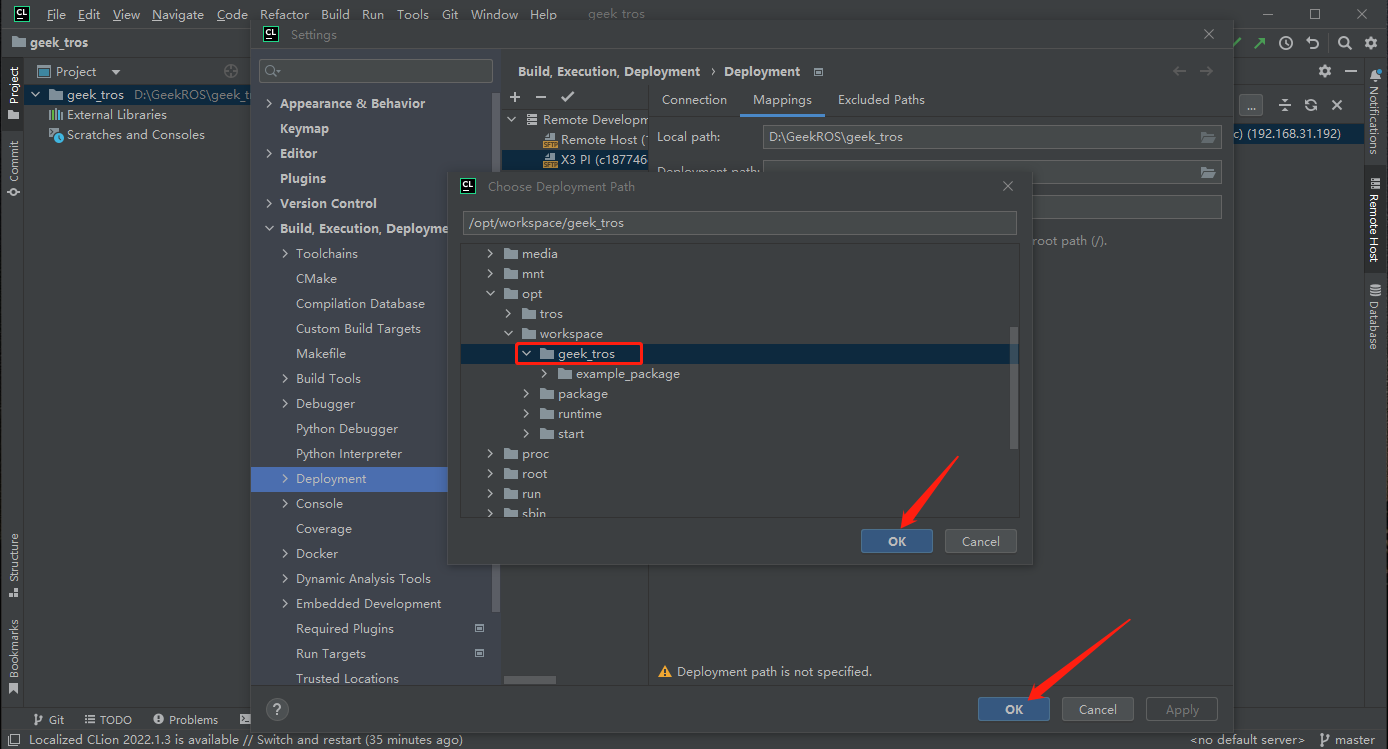The image size is (1388, 749).
Task: Open Remote Host panel options gear
Action: (x=1325, y=71)
